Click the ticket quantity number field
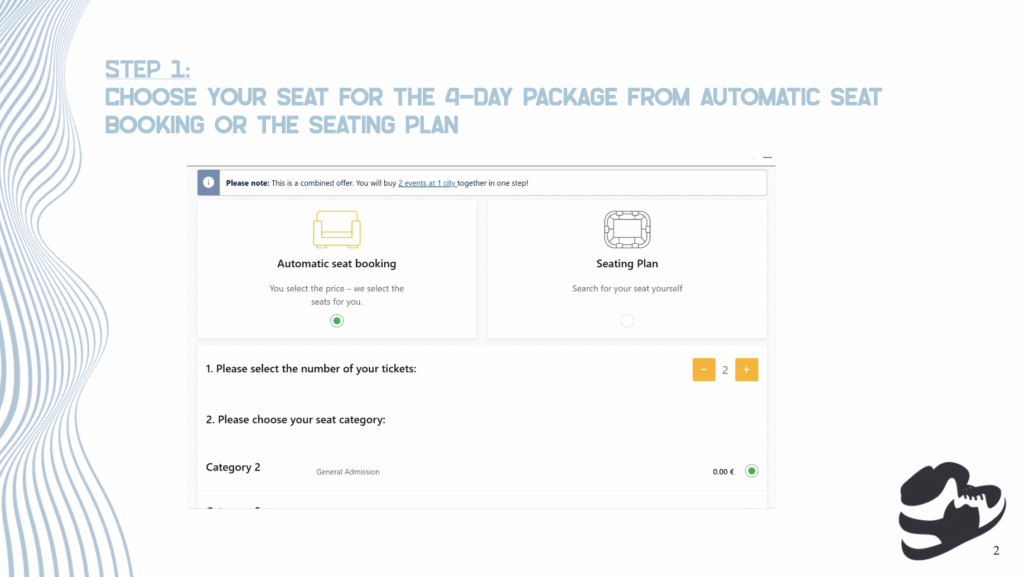The width and height of the screenshot is (1024, 577). [x=725, y=369]
